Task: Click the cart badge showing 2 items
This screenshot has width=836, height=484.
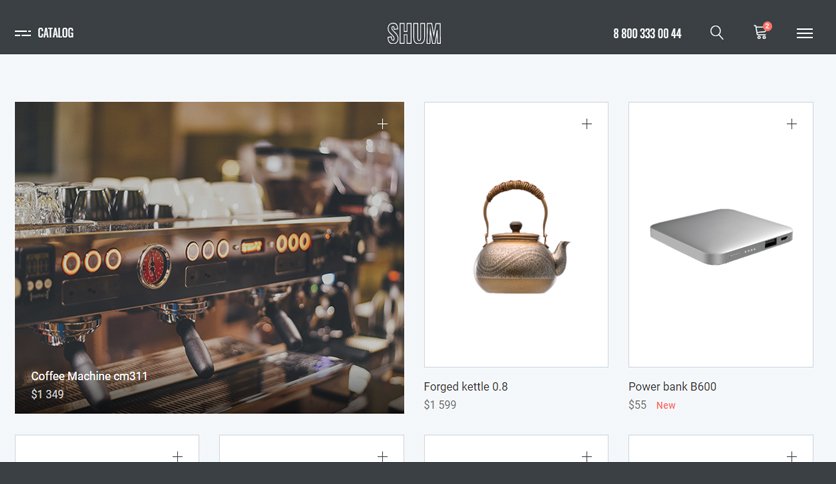Action: click(x=767, y=26)
